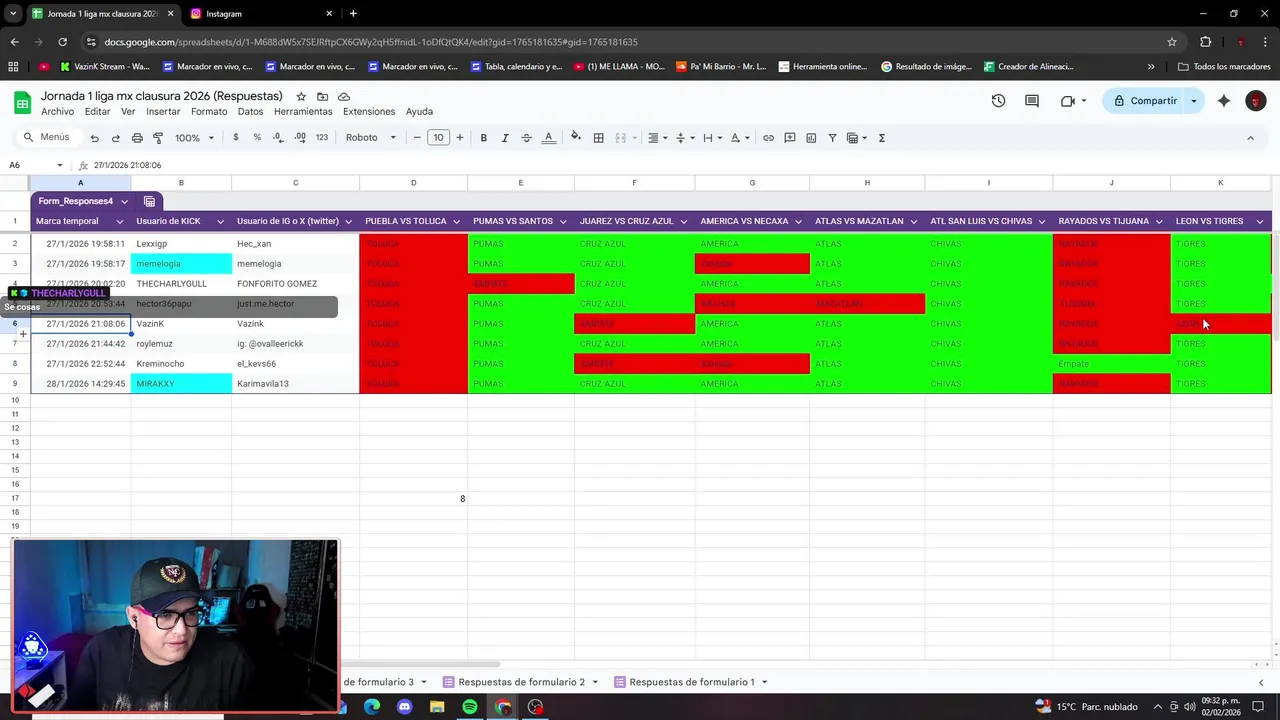Image resolution: width=1280 pixels, height=720 pixels.
Task: Add a comment from the toolbar
Action: pyautogui.click(x=790, y=138)
